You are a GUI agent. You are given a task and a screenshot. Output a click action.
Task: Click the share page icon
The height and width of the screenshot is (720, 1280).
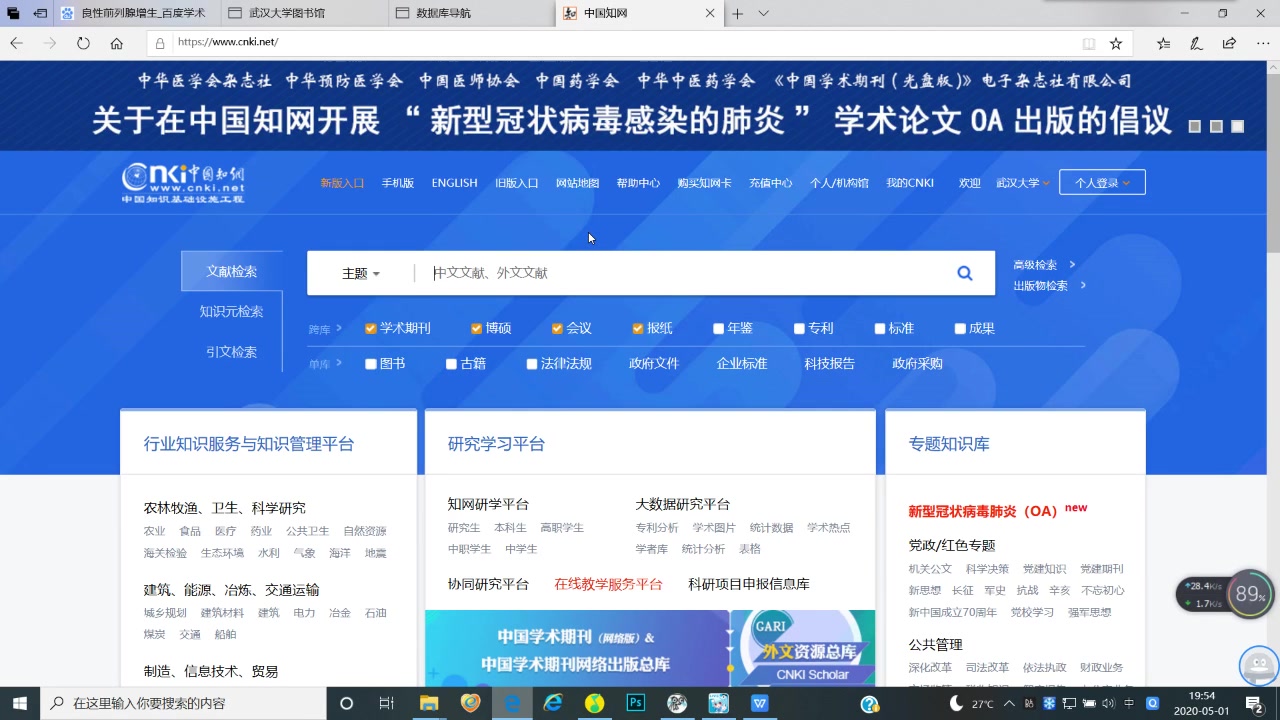click(1229, 43)
